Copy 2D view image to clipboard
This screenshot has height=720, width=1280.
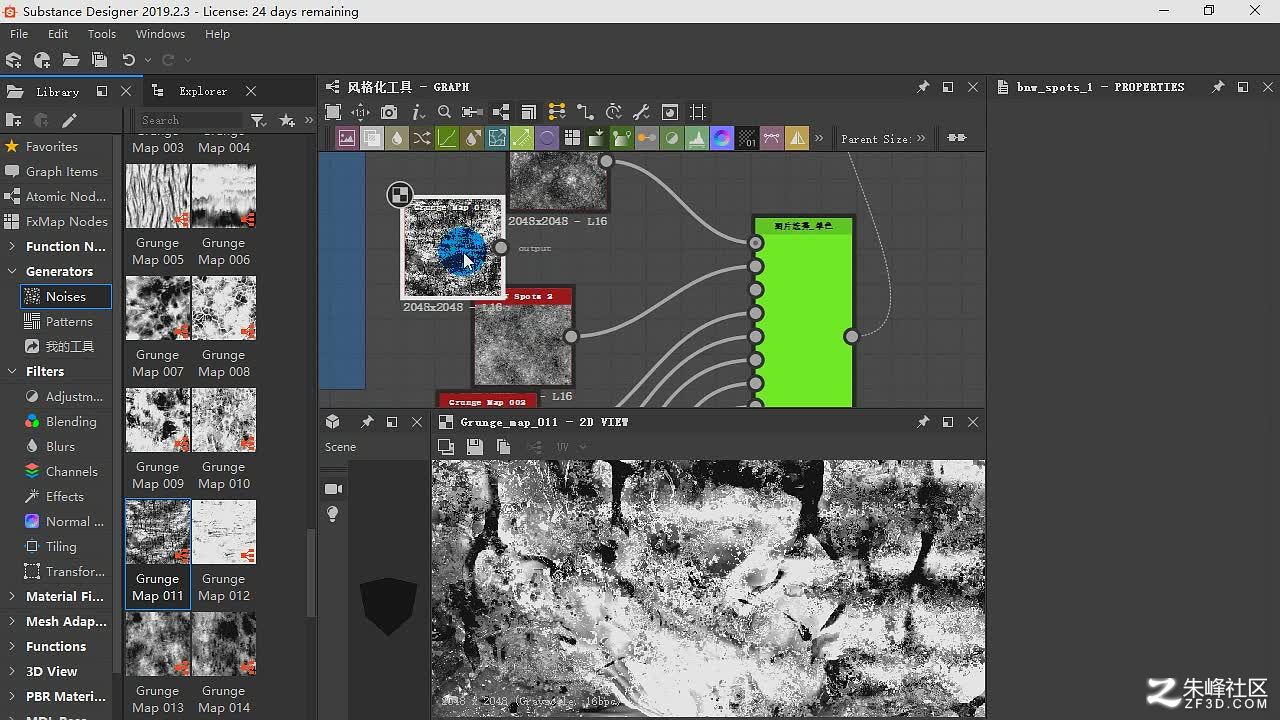(x=503, y=447)
